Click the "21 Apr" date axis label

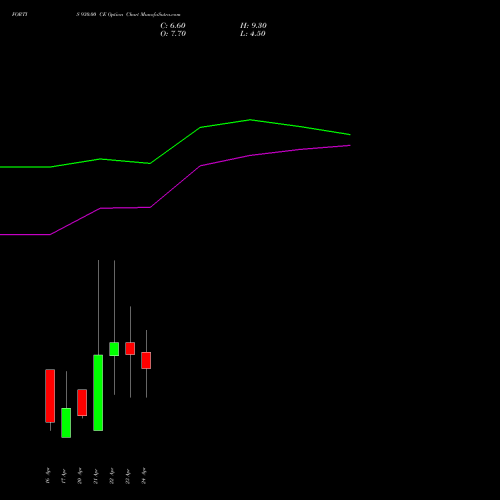96,476
